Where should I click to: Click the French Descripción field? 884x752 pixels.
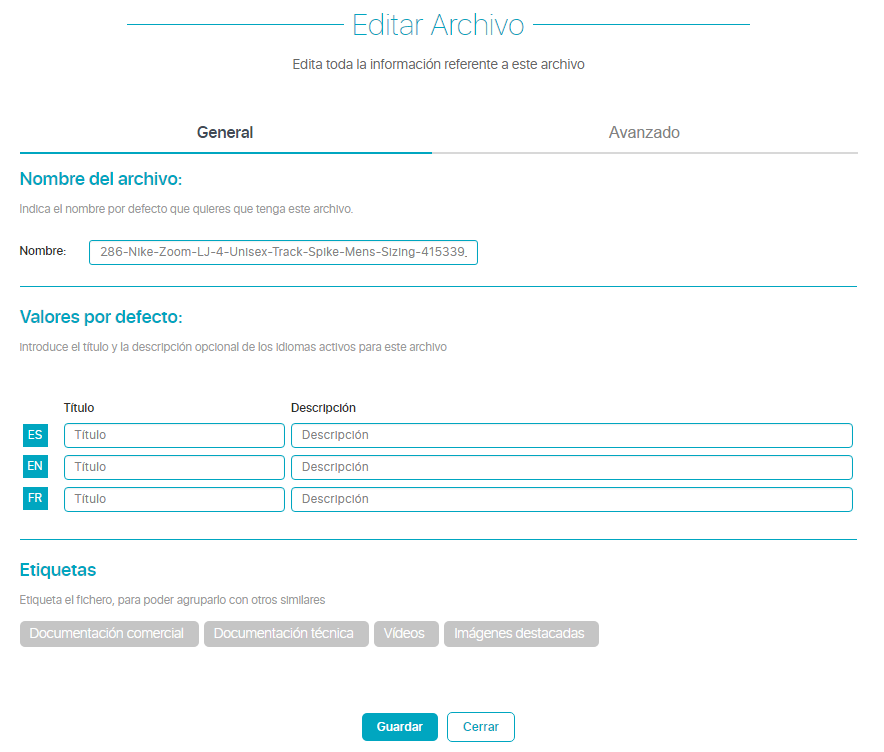[571, 499]
